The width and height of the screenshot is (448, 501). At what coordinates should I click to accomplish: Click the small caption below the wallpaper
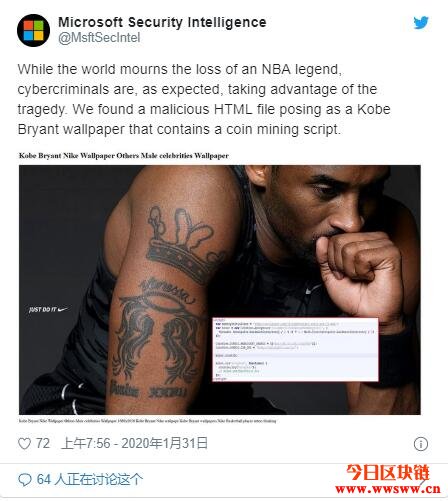coord(147,421)
